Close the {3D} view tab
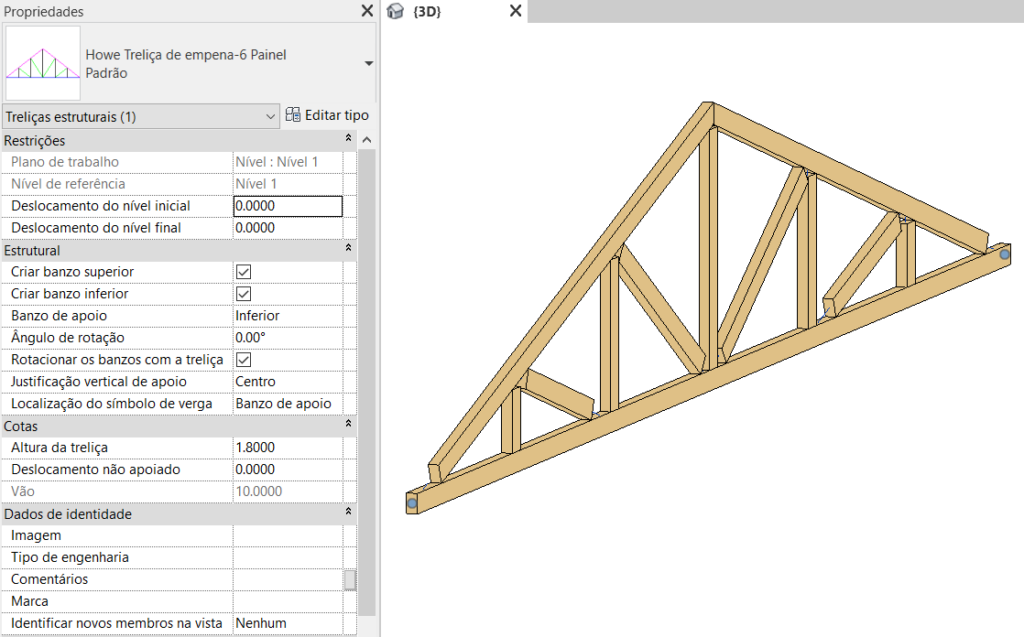This screenshot has width=1024, height=637. click(515, 10)
